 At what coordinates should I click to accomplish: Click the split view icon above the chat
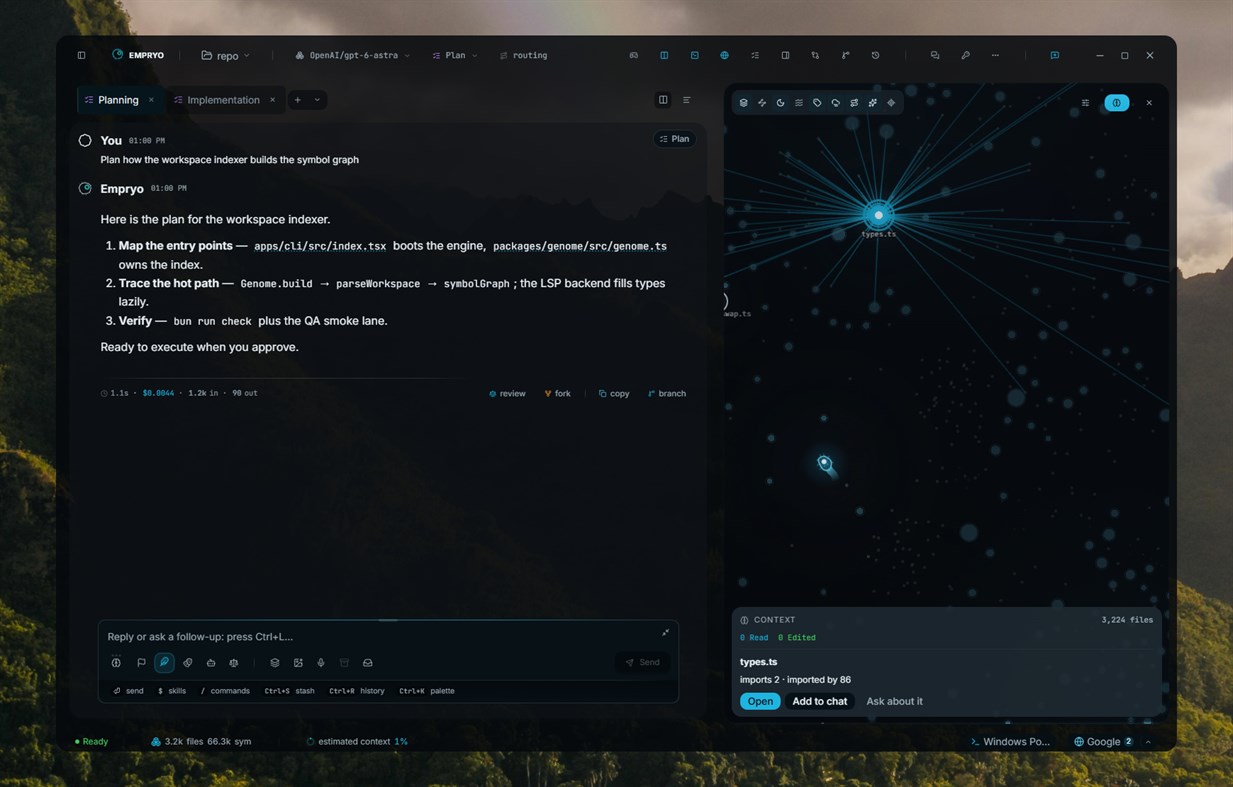click(663, 100)
